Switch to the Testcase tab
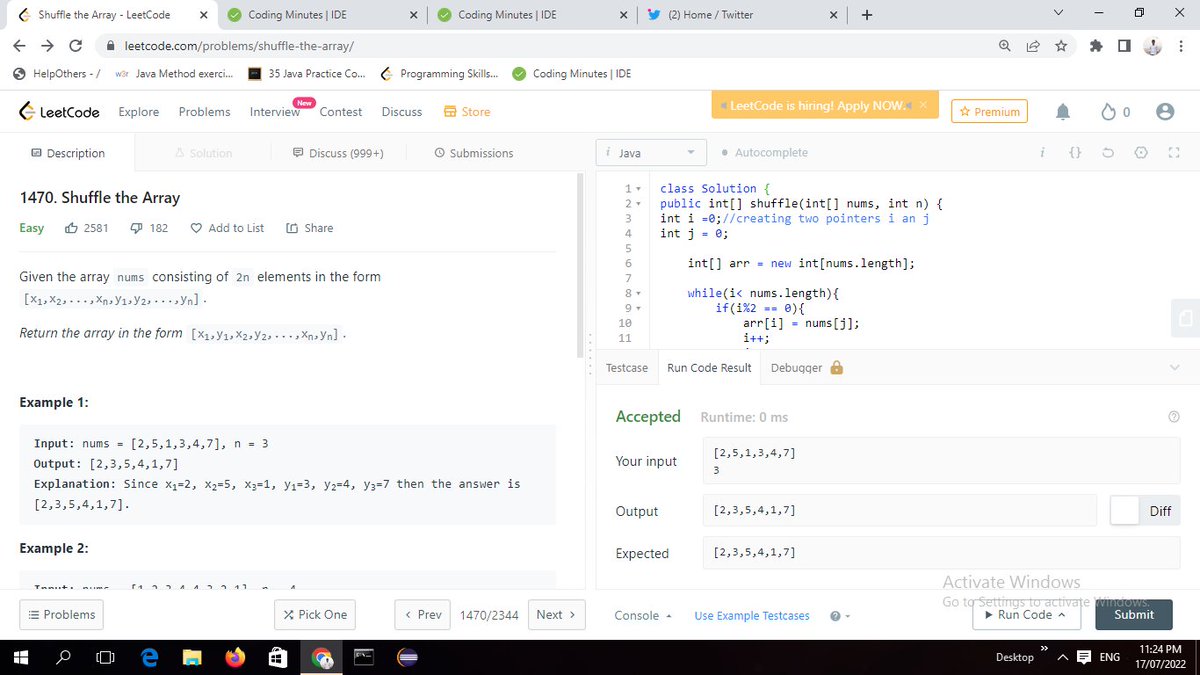 tap(627, 368)
